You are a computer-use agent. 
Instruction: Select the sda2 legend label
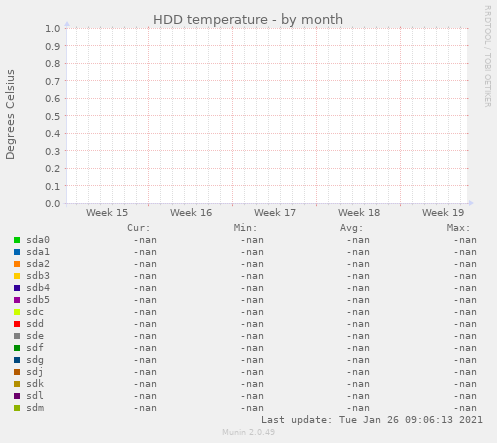pos(38,264)
